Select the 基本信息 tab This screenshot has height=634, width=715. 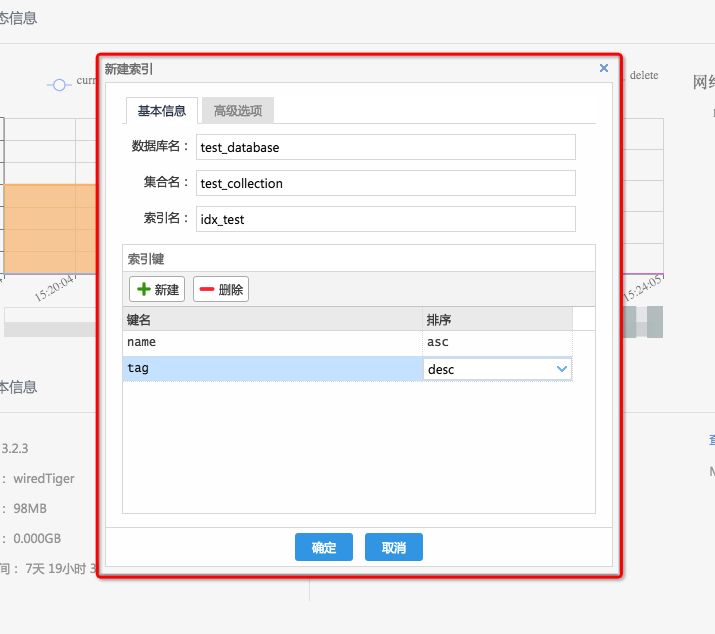(162, 110)
